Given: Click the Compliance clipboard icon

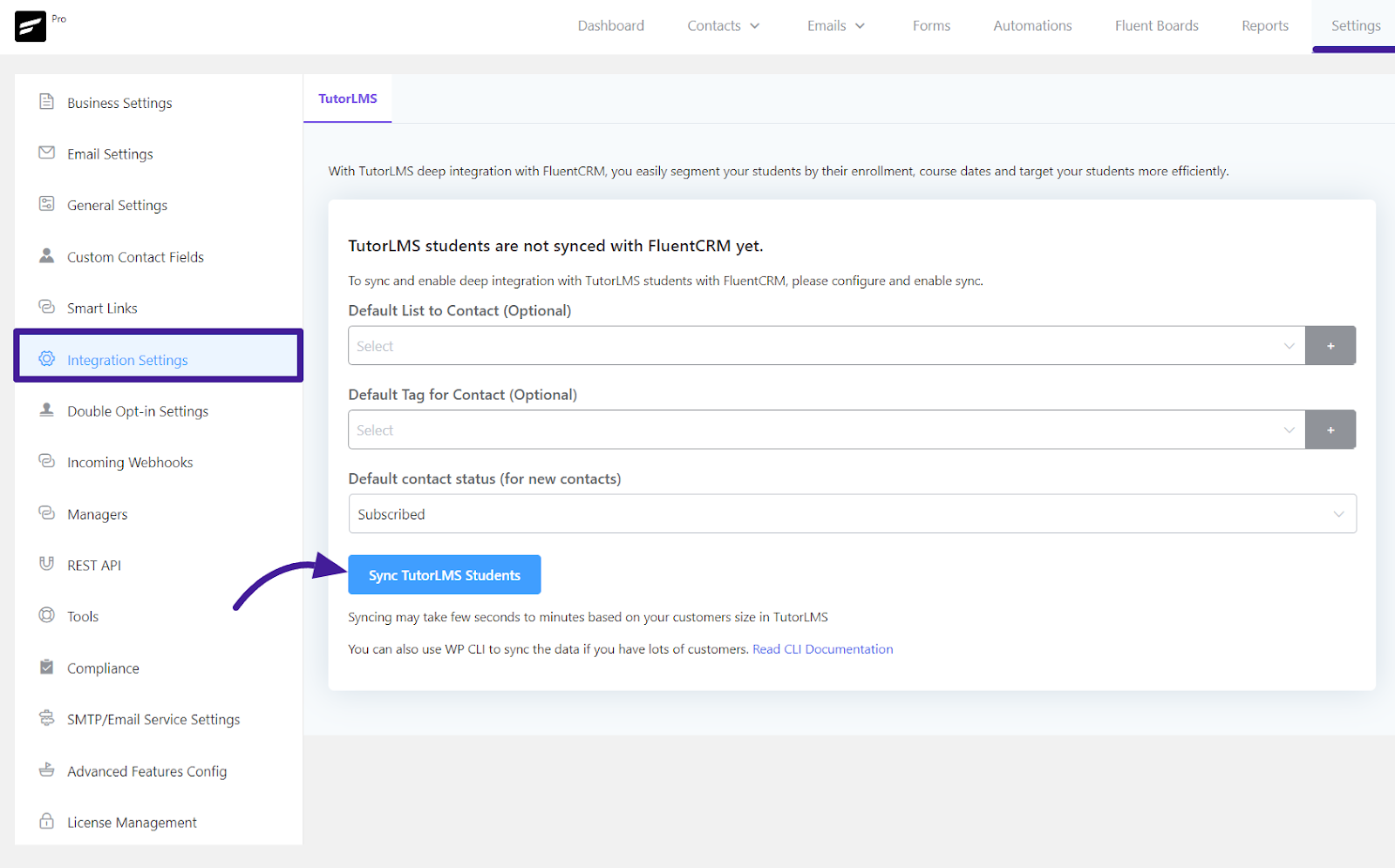Looking at the screenshot, I should coord(47,667).
